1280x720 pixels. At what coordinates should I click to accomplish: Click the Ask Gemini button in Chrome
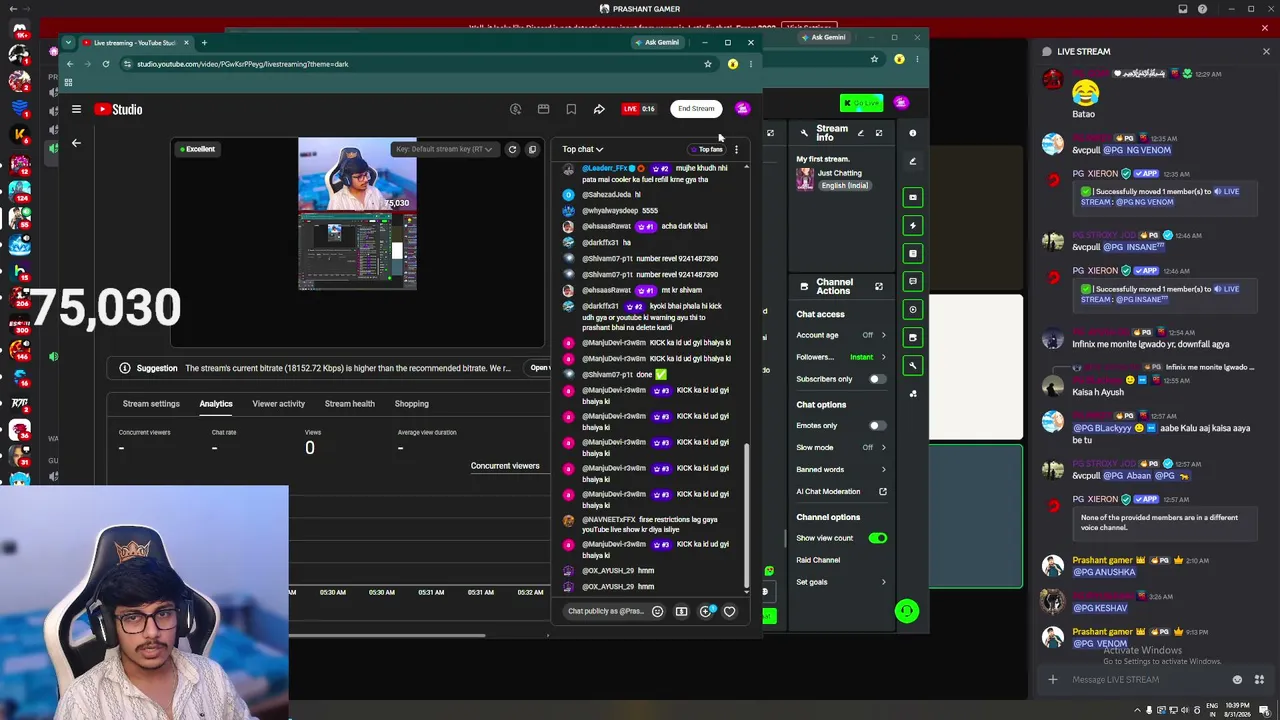(x=656, y=43)
